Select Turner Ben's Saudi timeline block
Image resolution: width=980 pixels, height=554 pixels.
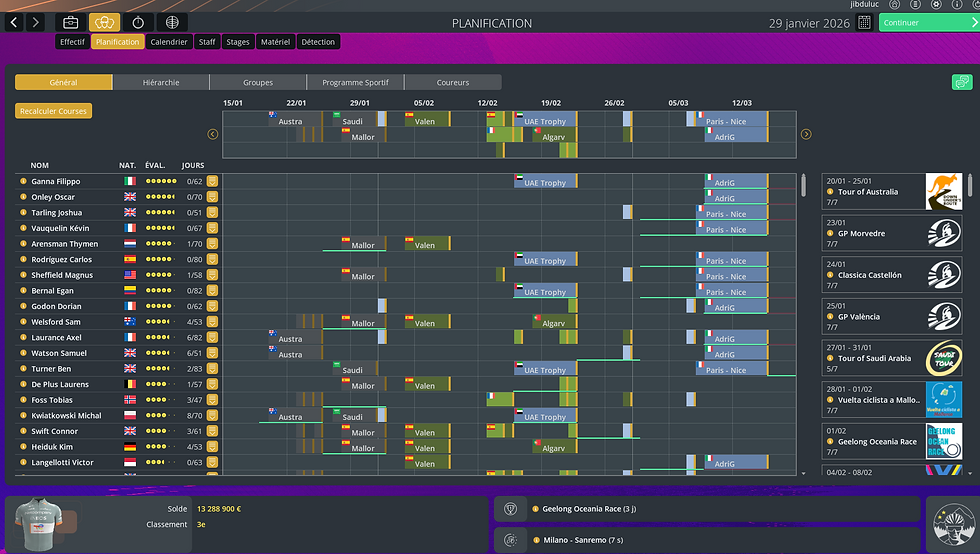354,369
